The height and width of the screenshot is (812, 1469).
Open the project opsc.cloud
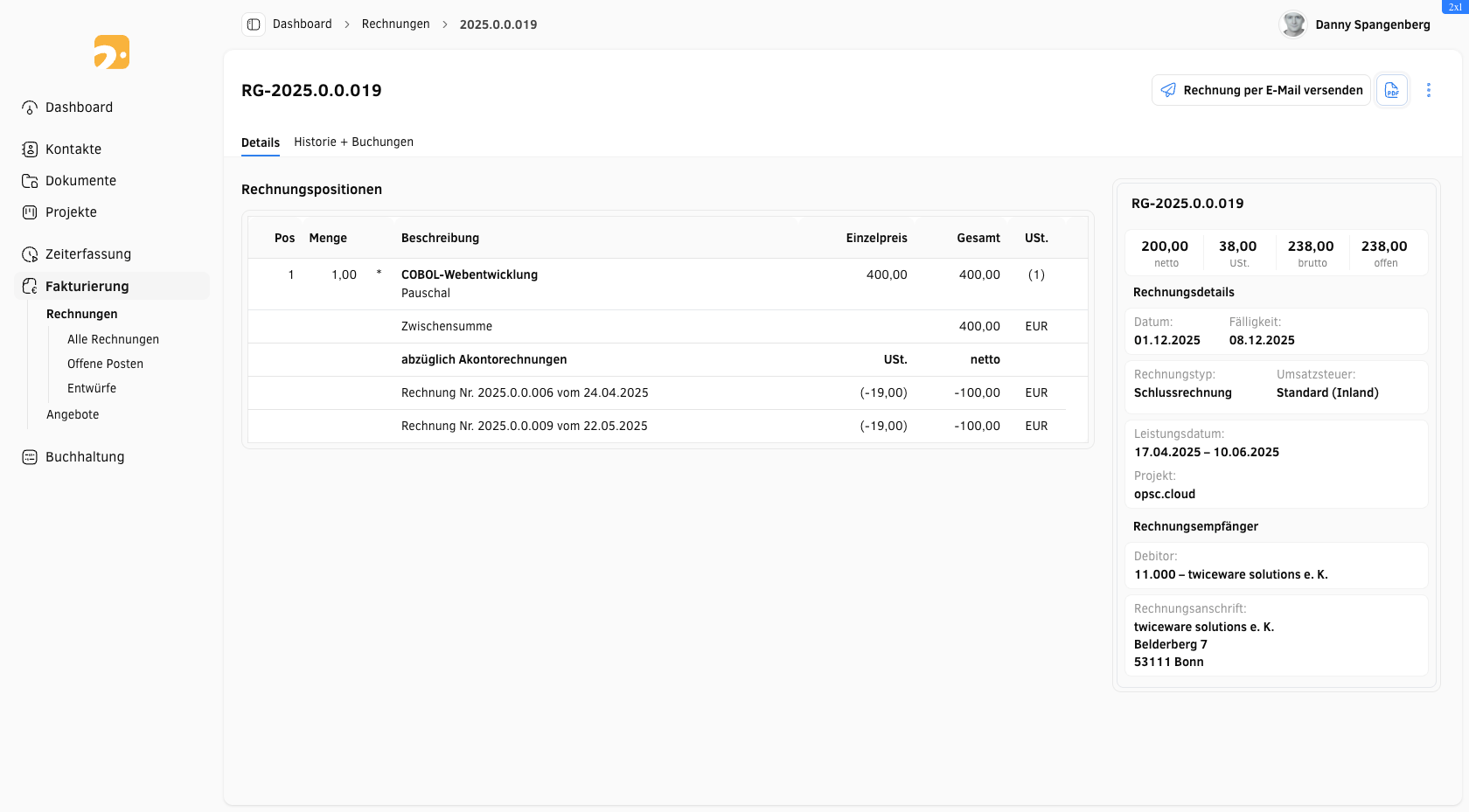pos(1164,494)
